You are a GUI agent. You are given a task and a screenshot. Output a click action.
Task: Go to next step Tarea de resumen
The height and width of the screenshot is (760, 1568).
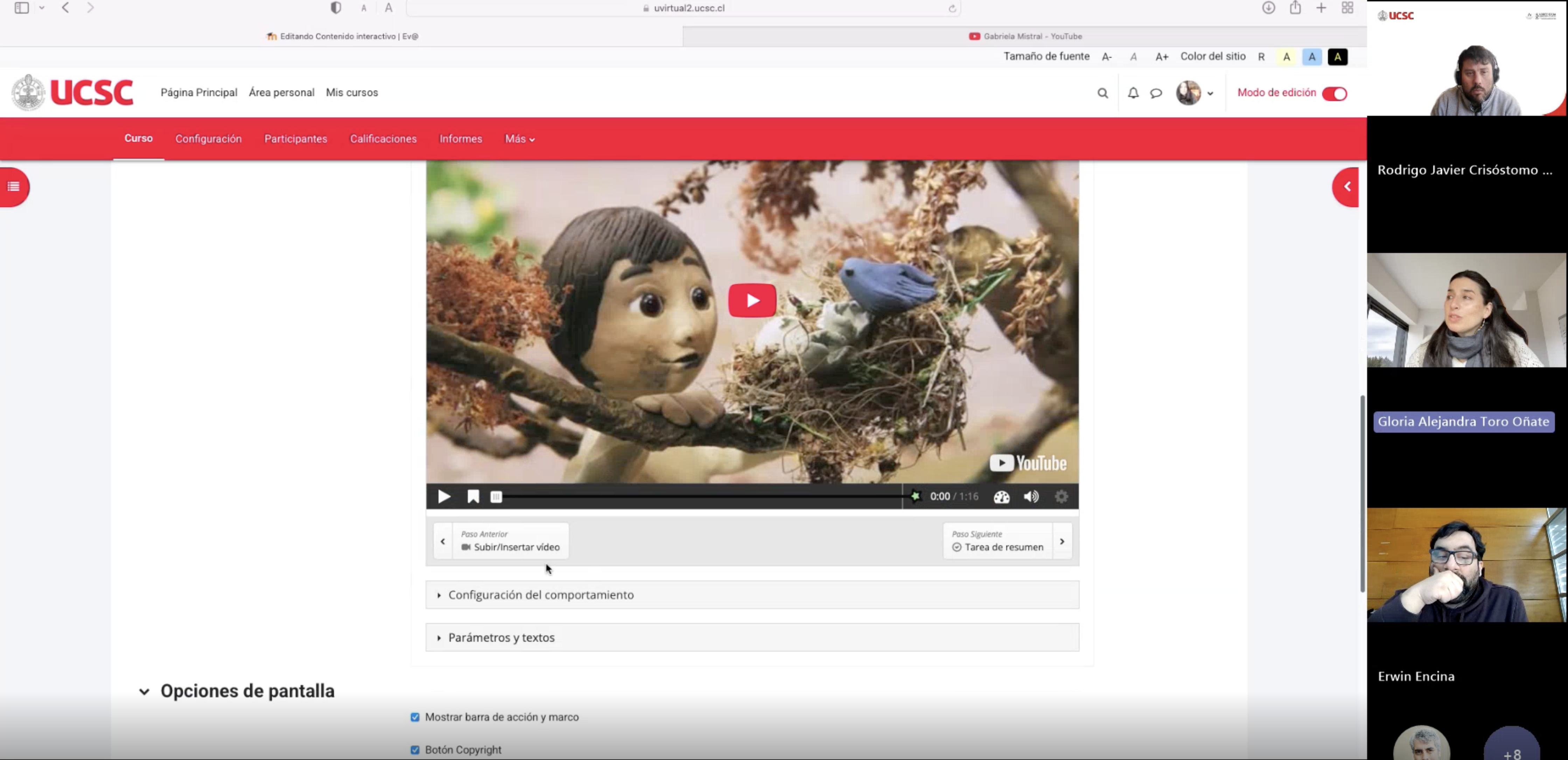(997, 541)
